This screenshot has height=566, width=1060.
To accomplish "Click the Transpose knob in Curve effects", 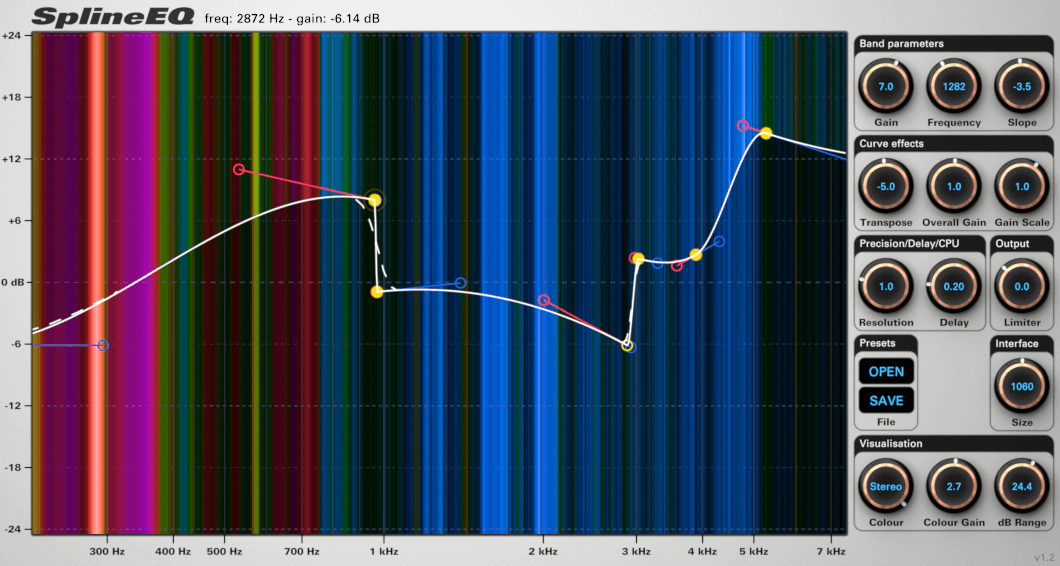I will (x=885, y=187).
